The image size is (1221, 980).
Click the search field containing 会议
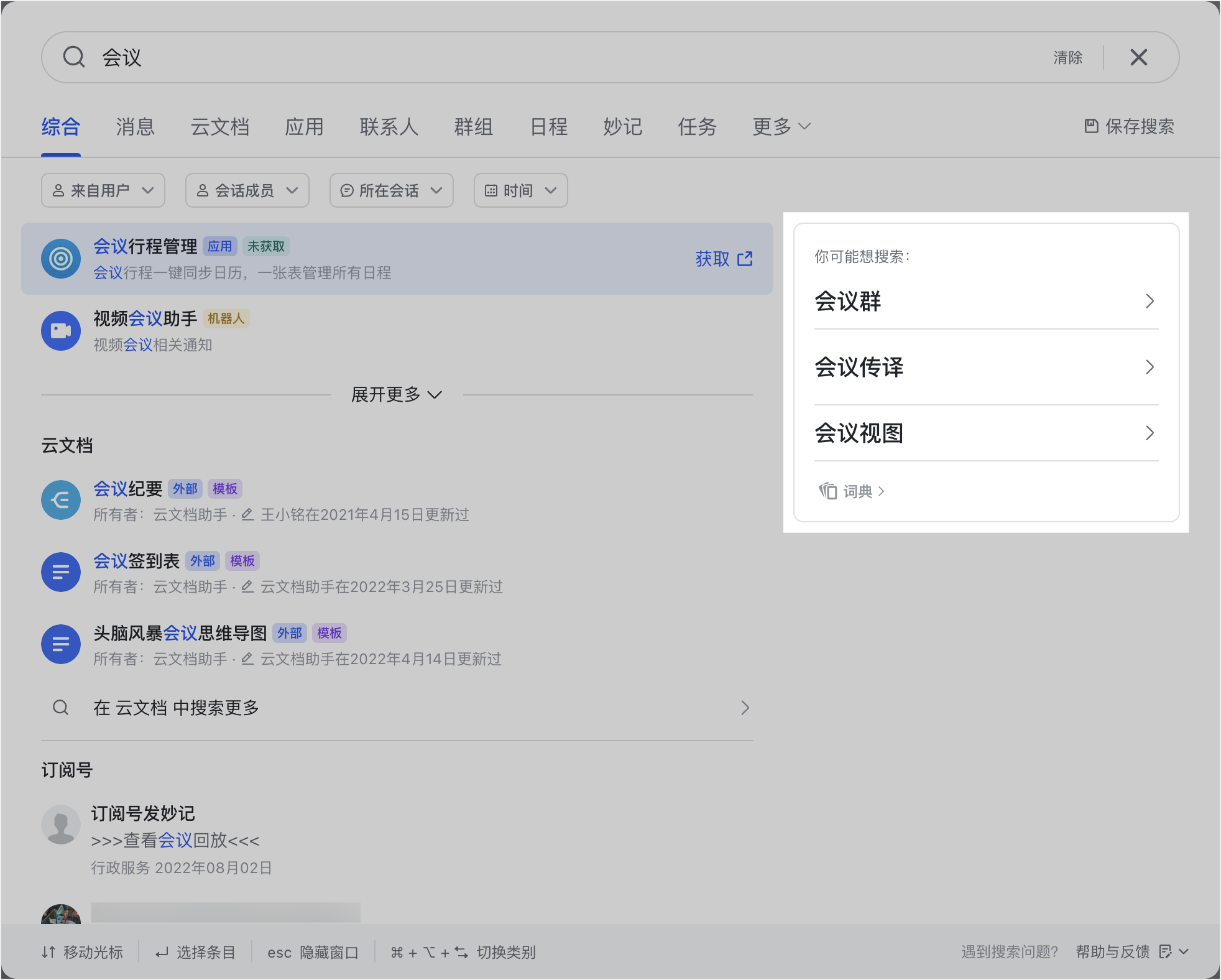click(610, 57)
